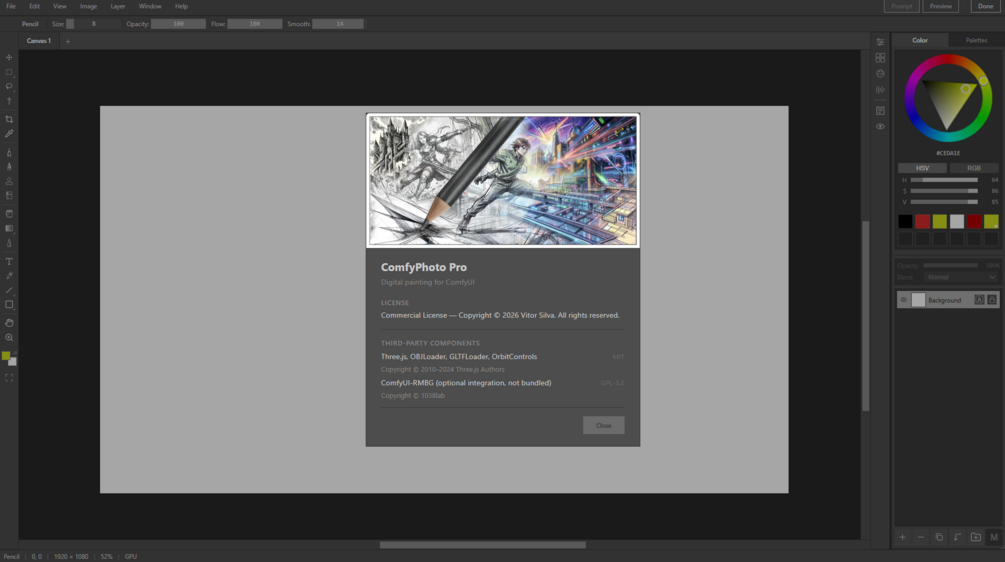Select the Hand pan tool
The width and height of the screenshot is (1005, 562).
9,322
